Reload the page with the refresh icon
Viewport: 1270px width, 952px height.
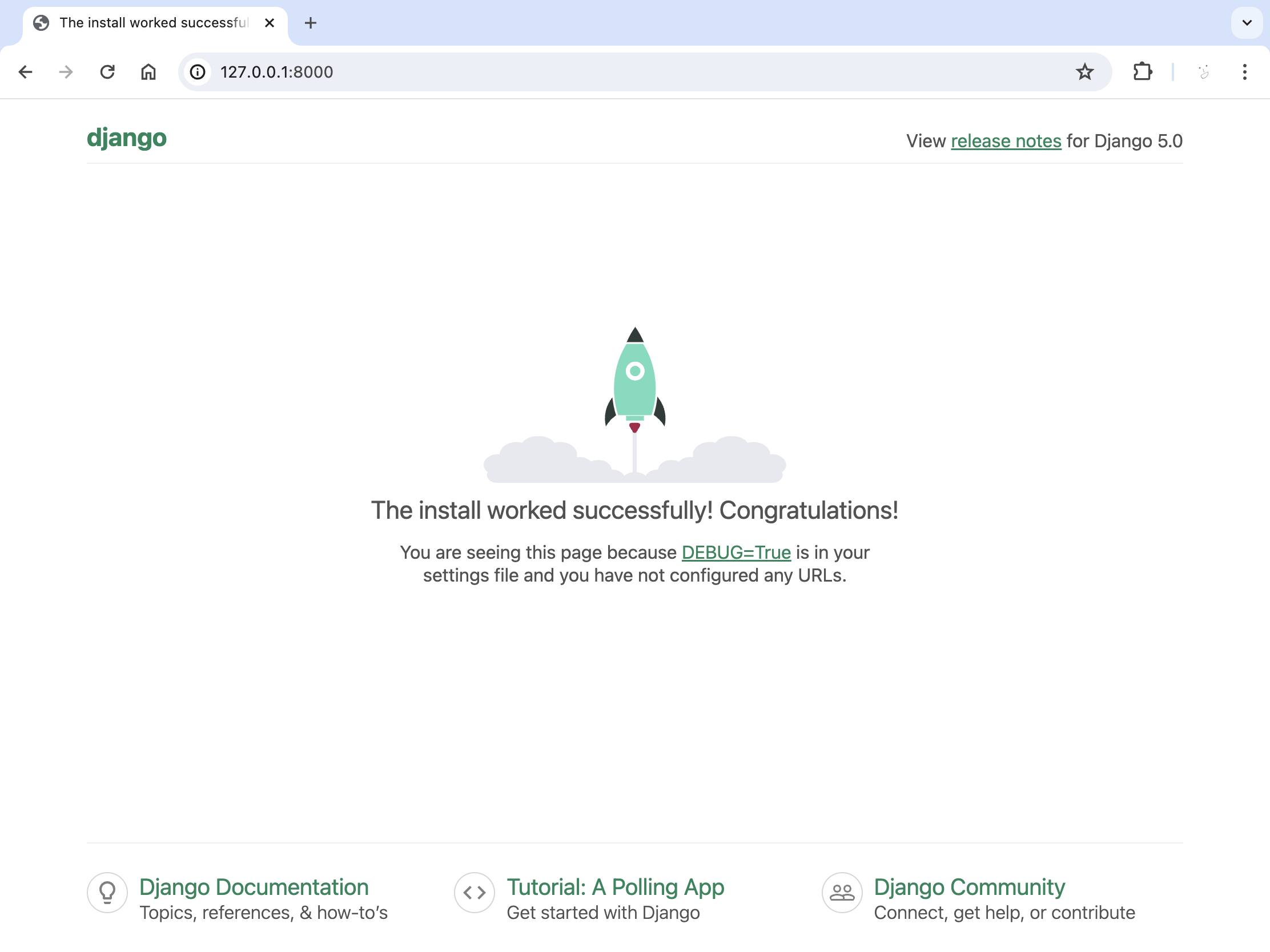(x=107, y=72)
